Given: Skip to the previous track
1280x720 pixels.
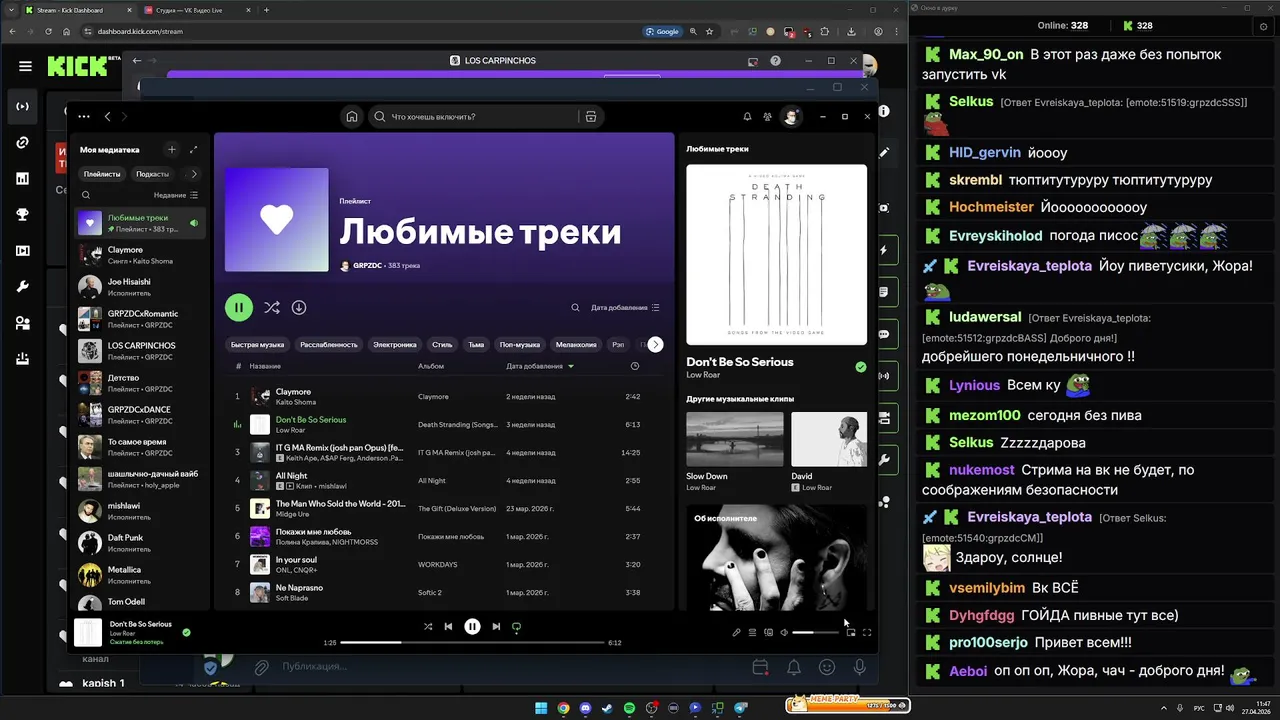Looking at the screenshot, I should (x=448, y=627).
